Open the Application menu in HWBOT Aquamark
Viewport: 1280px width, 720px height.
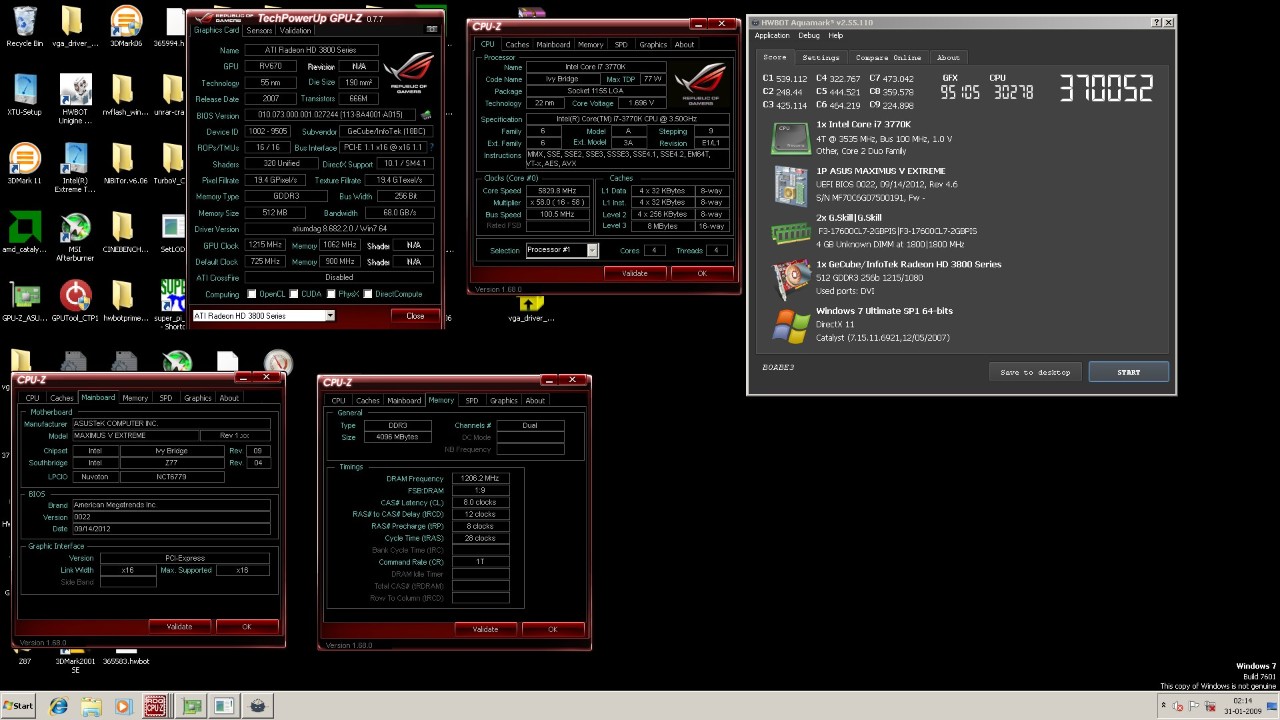click(772, 35)
